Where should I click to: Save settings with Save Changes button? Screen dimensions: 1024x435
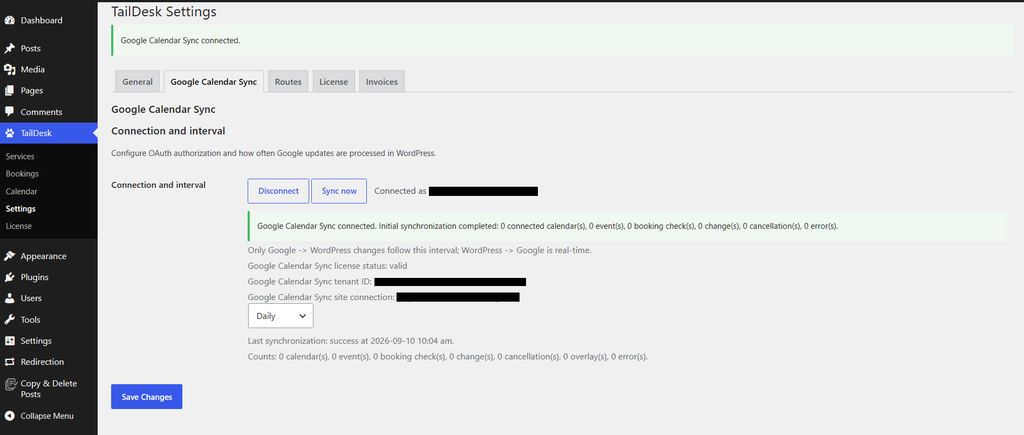(x=146, y=397)
